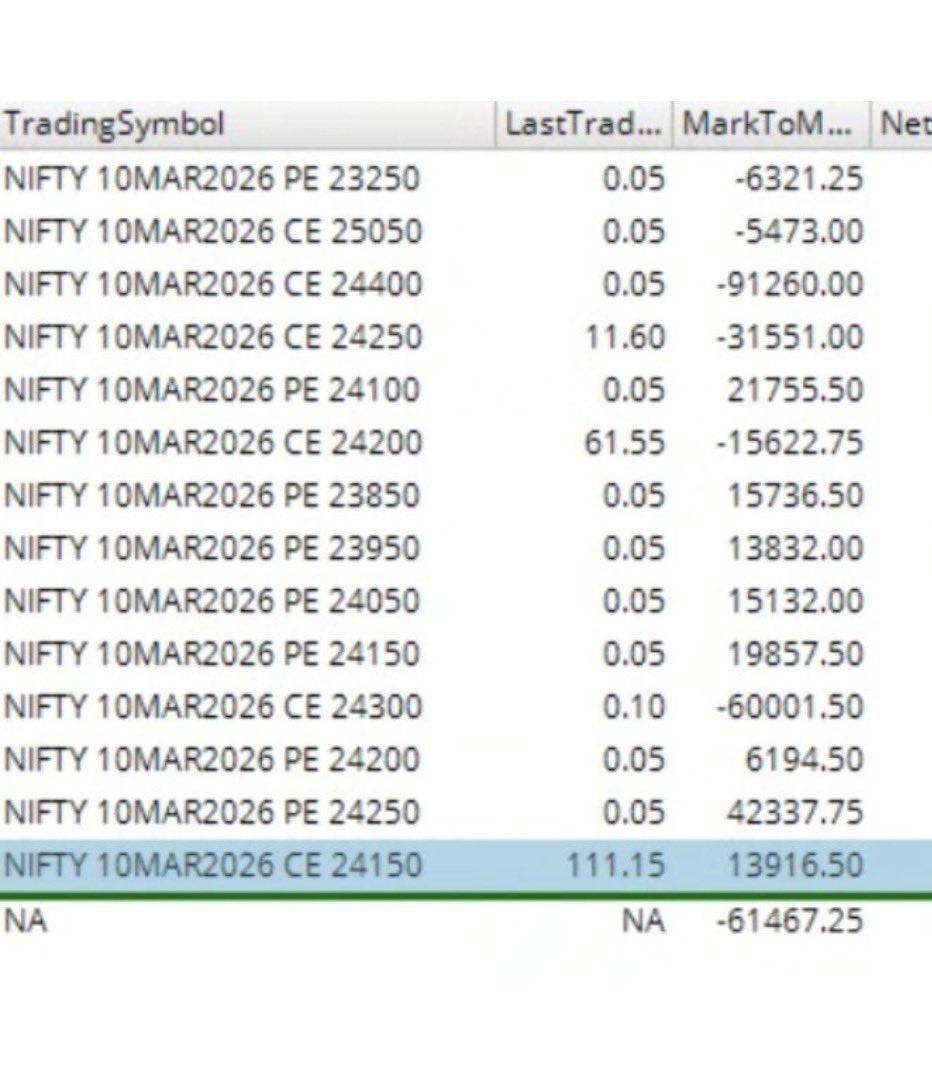Select row NIFTY 10MAR2026 PE 24250
The image size is (932, 1069).
tap(466, 813)
